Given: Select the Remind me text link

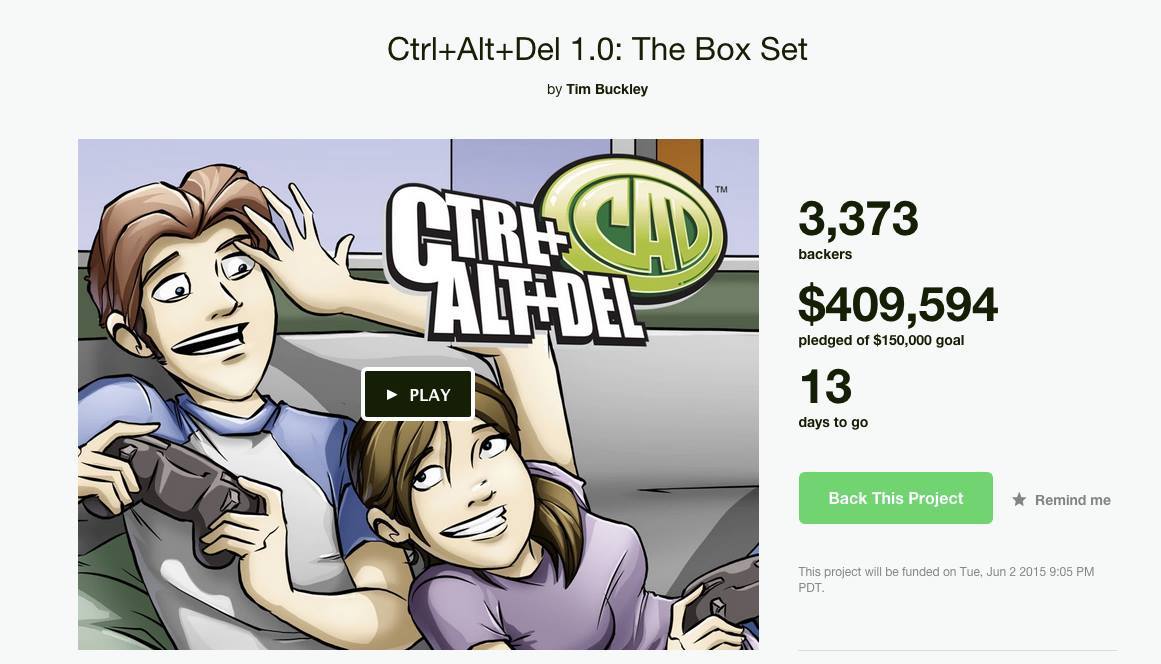Looking at the screenshot, I should [x=1072, y=500].
